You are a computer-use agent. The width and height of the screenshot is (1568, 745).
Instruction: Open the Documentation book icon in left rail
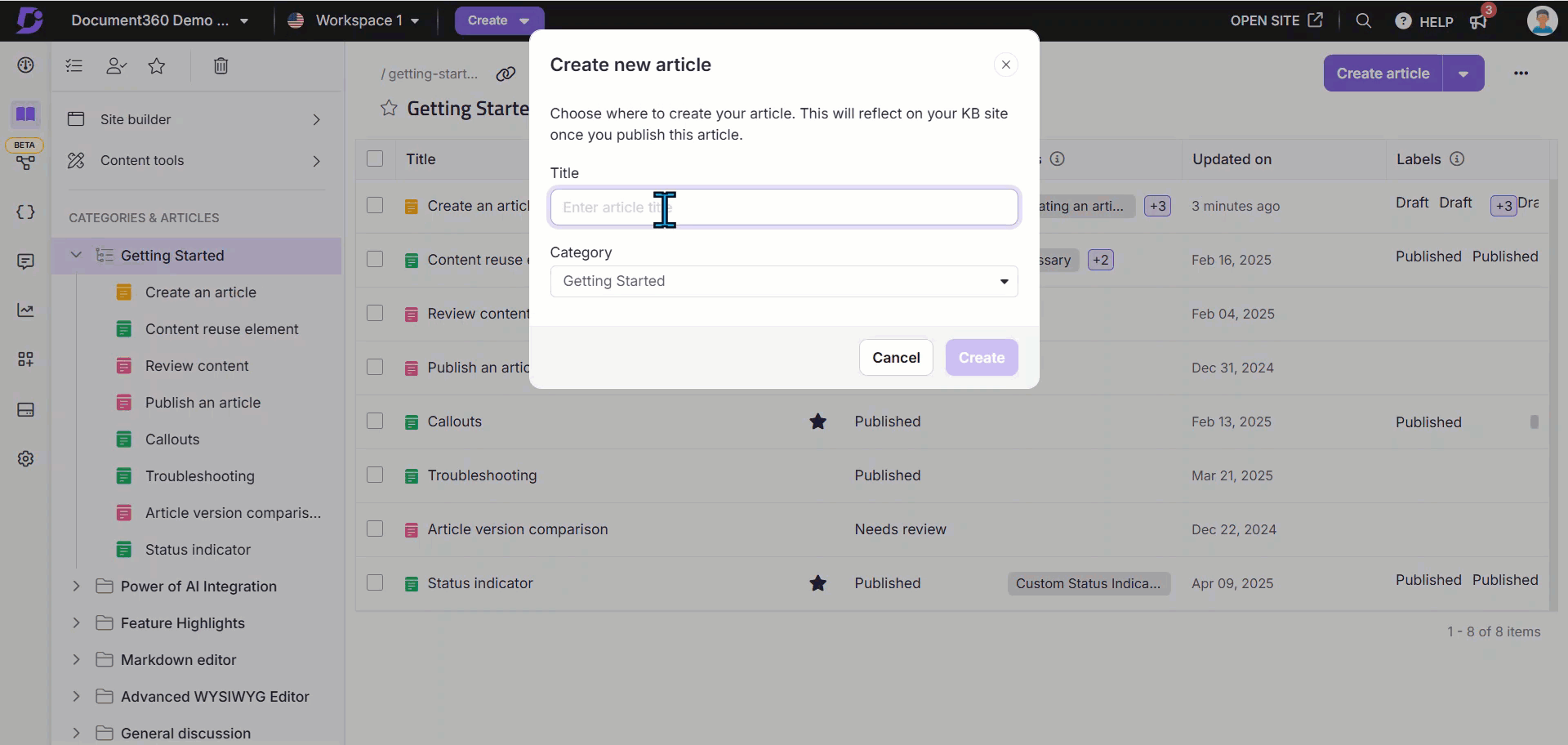tap(25, 114)
